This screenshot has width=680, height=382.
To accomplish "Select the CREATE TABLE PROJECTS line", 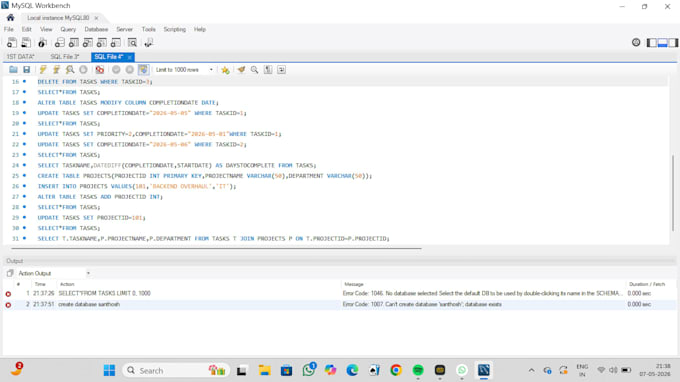I will pos(205,176).
